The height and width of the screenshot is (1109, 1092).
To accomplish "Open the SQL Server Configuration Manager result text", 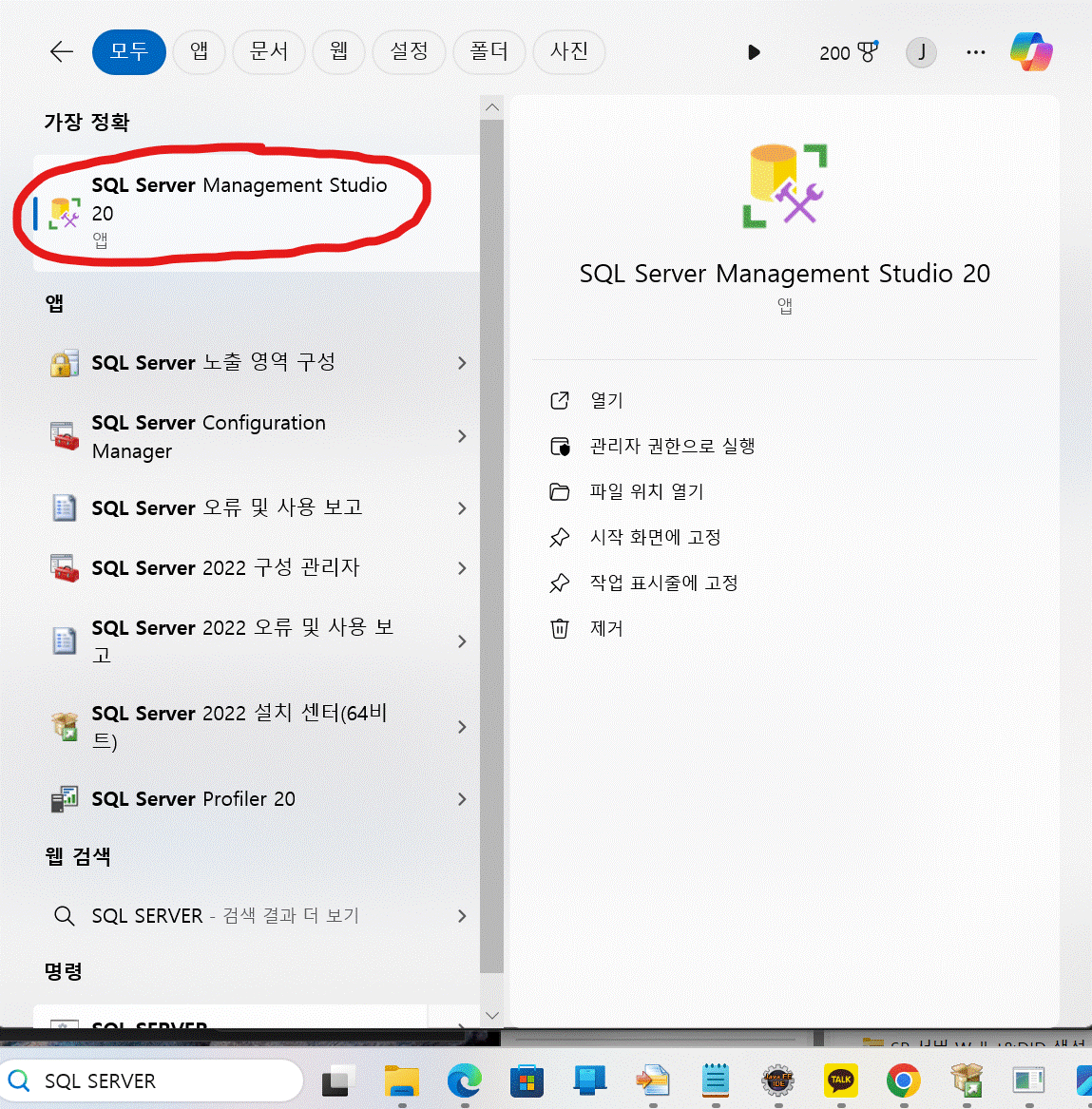I will [209, 436].
